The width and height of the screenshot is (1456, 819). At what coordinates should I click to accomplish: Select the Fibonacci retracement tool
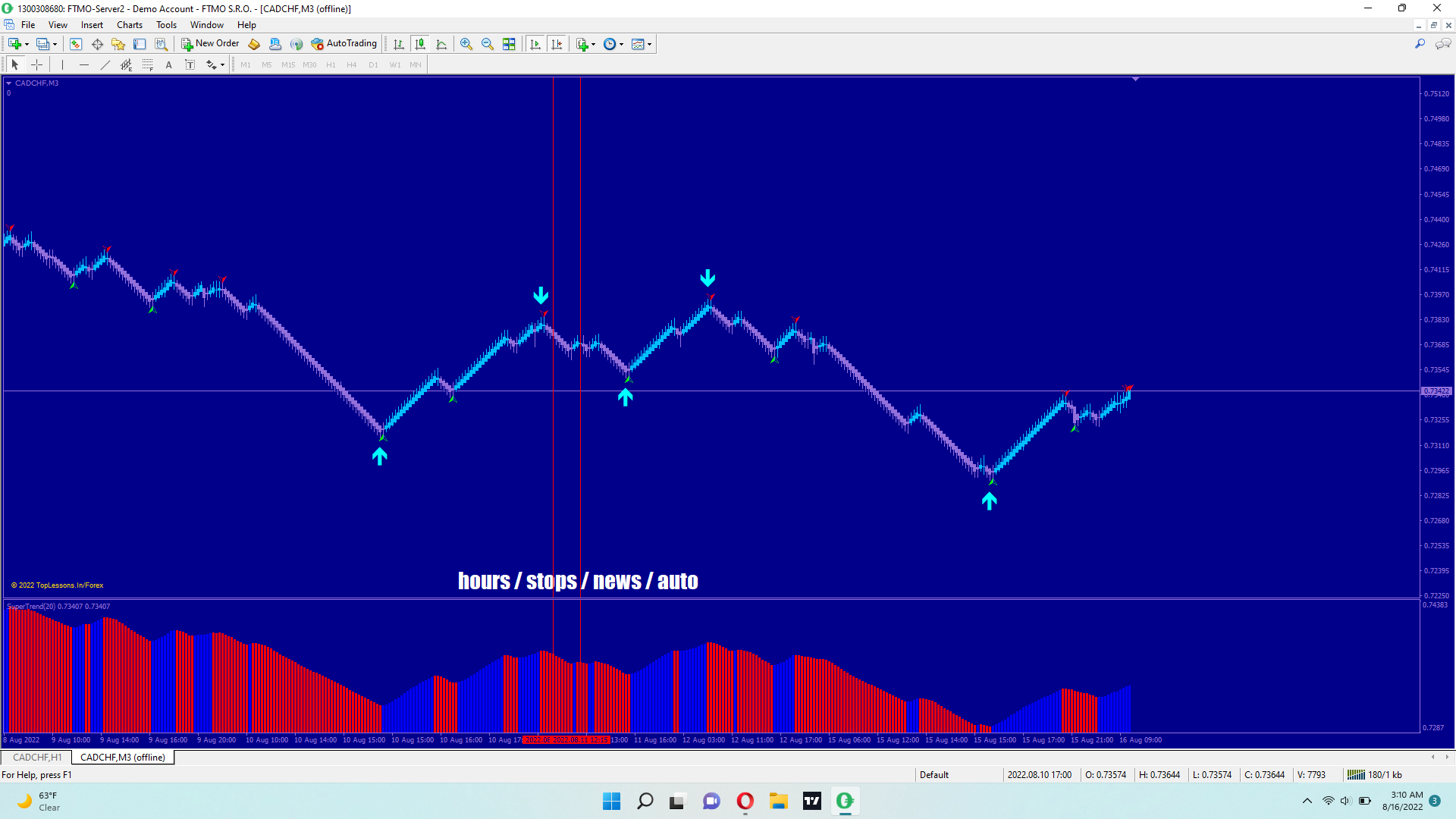pos(148,64)
